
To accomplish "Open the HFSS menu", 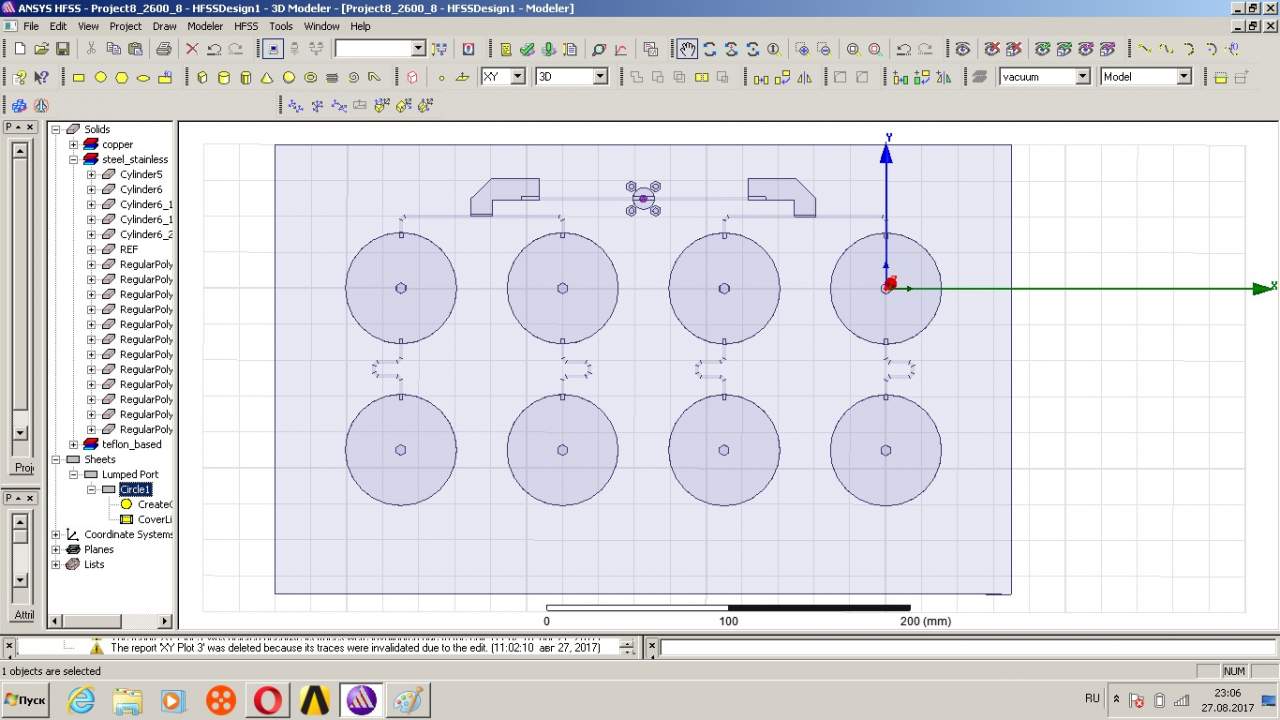I will point(246,26).
